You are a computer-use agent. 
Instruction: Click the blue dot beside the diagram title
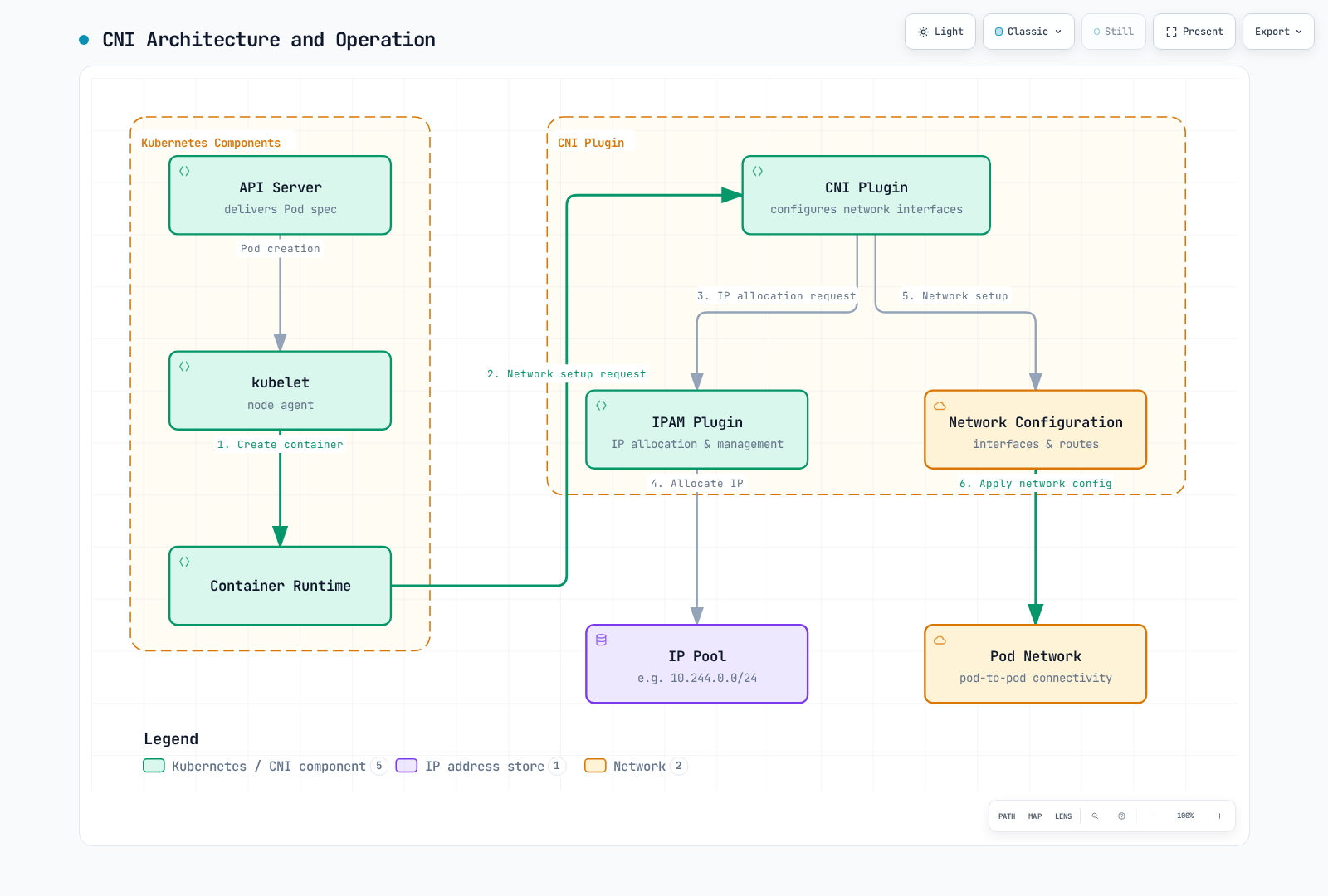point(84,39)
